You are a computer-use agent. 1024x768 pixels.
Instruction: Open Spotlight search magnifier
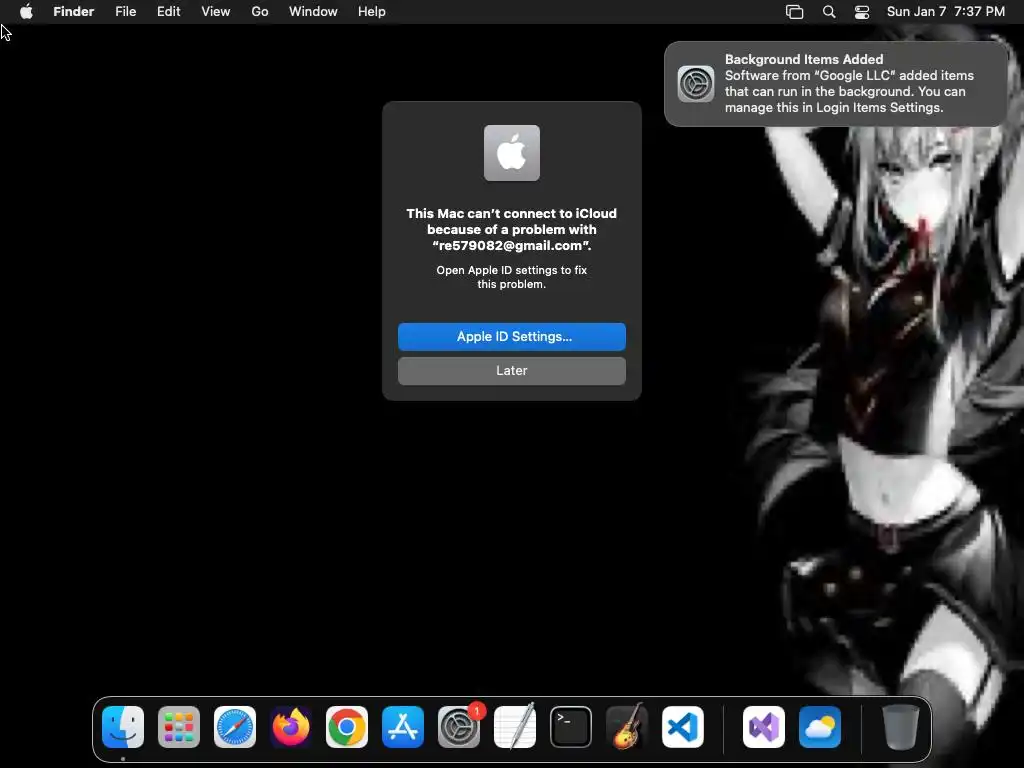(x=829, y=12)
